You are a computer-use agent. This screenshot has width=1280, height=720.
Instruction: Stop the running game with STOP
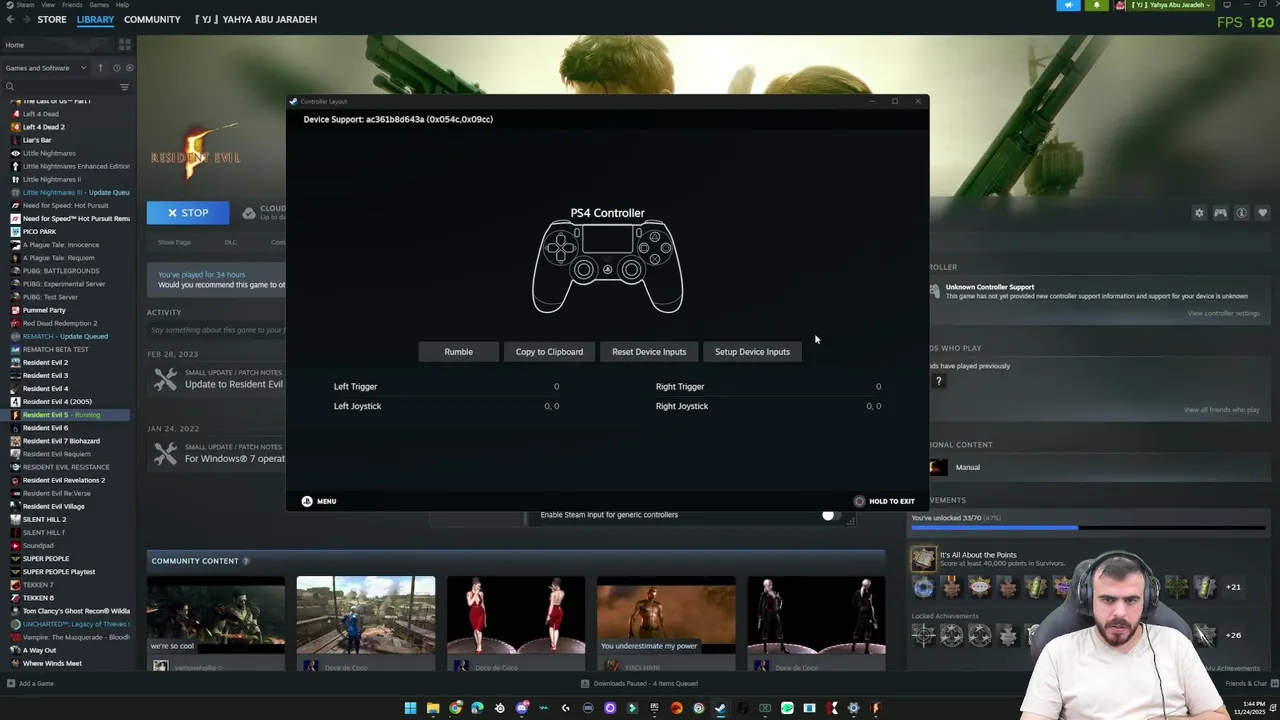[x=188, y=213]
